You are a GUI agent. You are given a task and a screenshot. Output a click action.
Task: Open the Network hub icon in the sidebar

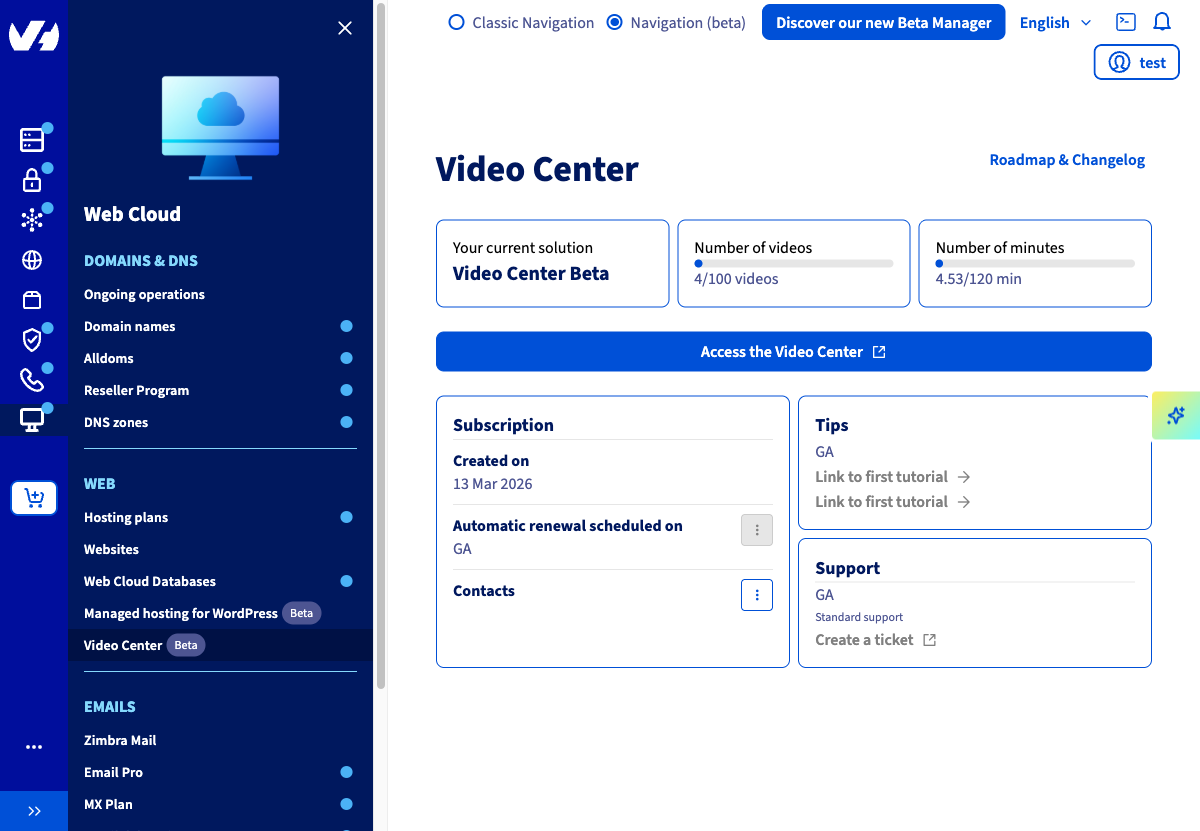(33, 219)
